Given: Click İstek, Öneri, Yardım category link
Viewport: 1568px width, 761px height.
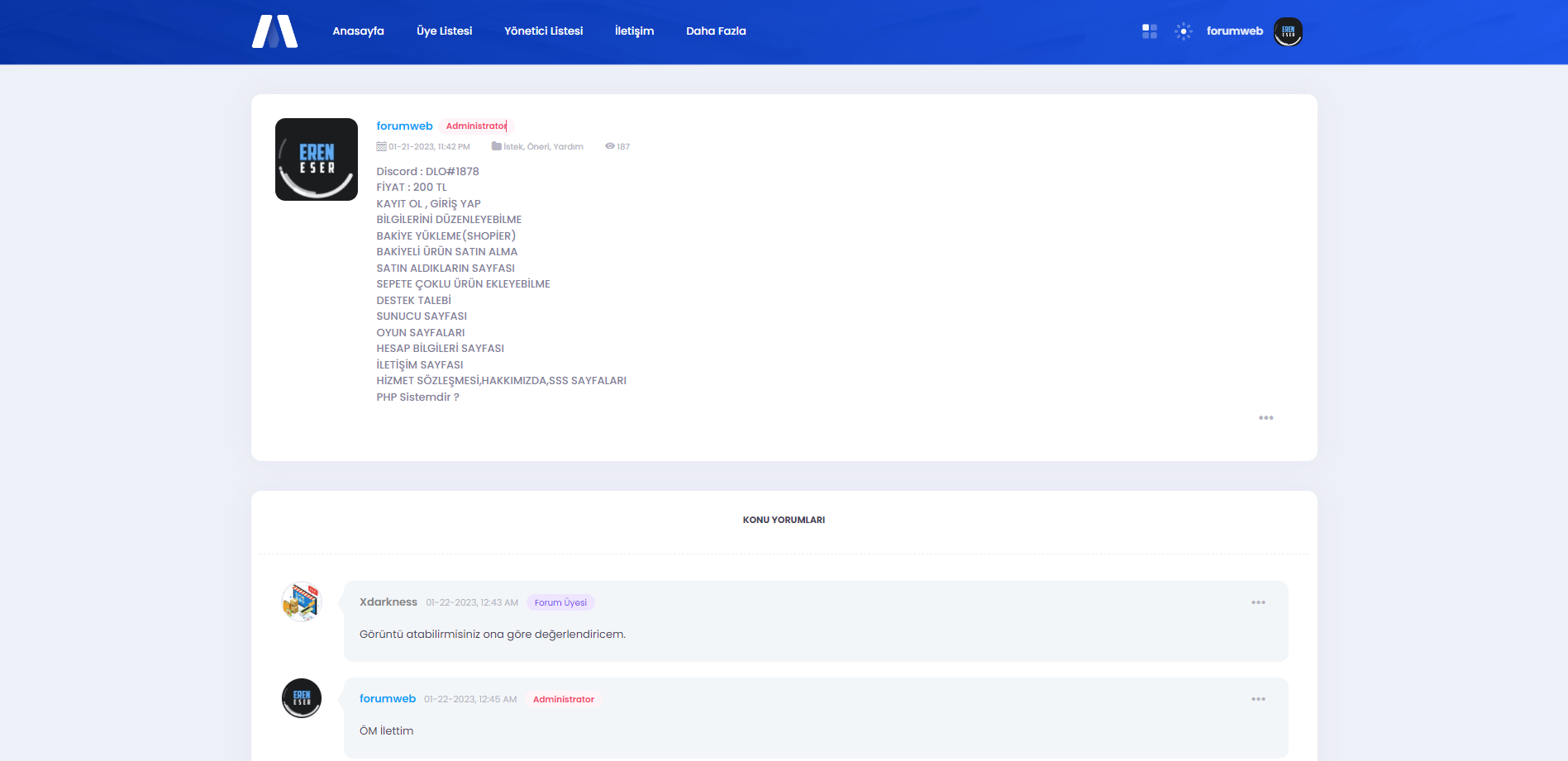Looking at the screenshot, I should pyautogui.click(x=543, y=146).
